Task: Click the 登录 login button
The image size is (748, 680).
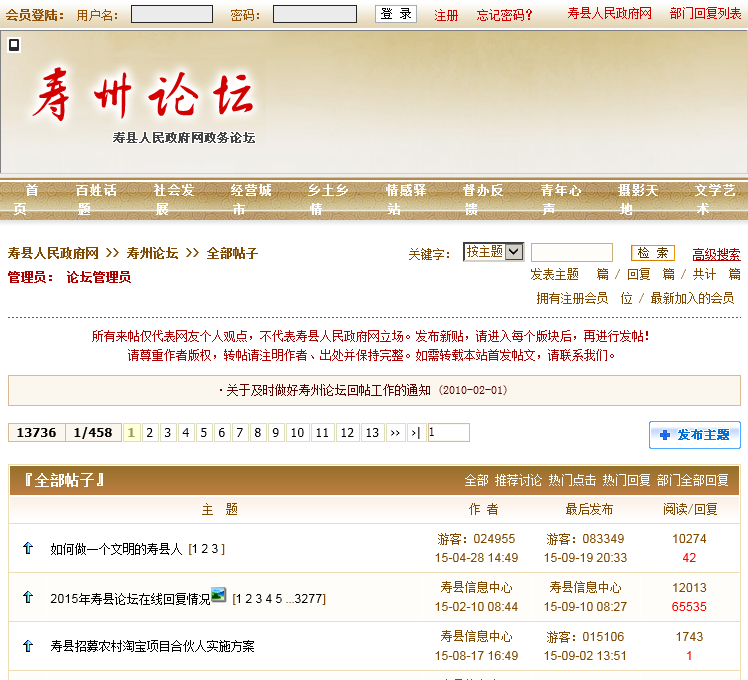Action: click(395, 14)
